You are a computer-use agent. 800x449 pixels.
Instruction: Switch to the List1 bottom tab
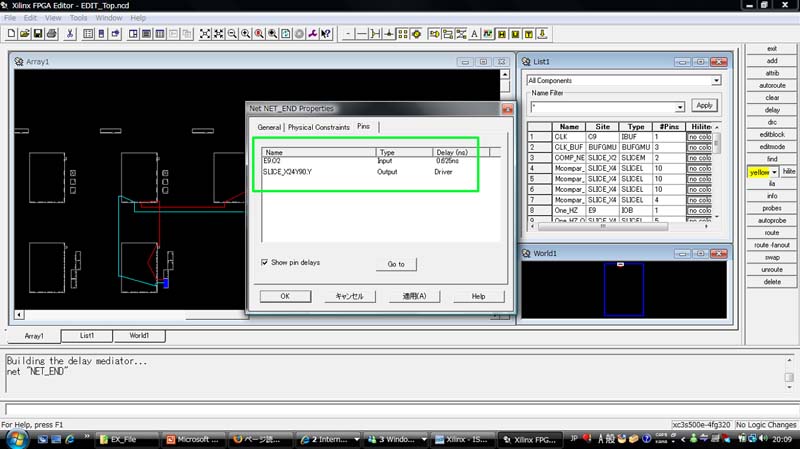tap(87, 336)
